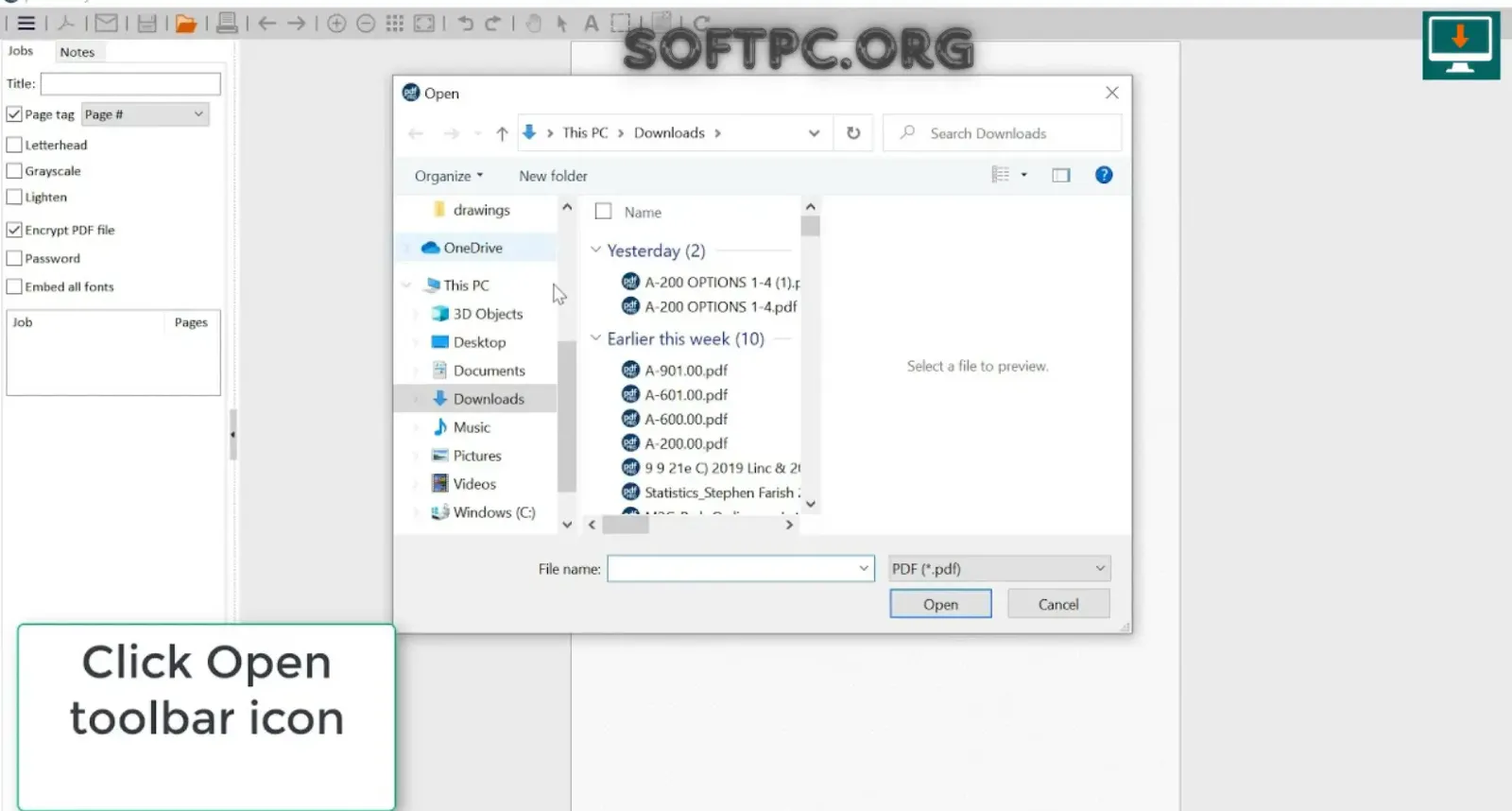Viewport: 1512px width, 811px height.
Task: Toggle the preview pane icon
Action: point(1061,175)
